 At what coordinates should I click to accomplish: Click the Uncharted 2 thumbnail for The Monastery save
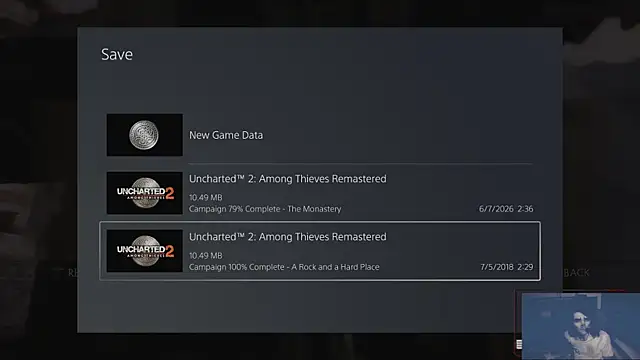tap(144, 193)
